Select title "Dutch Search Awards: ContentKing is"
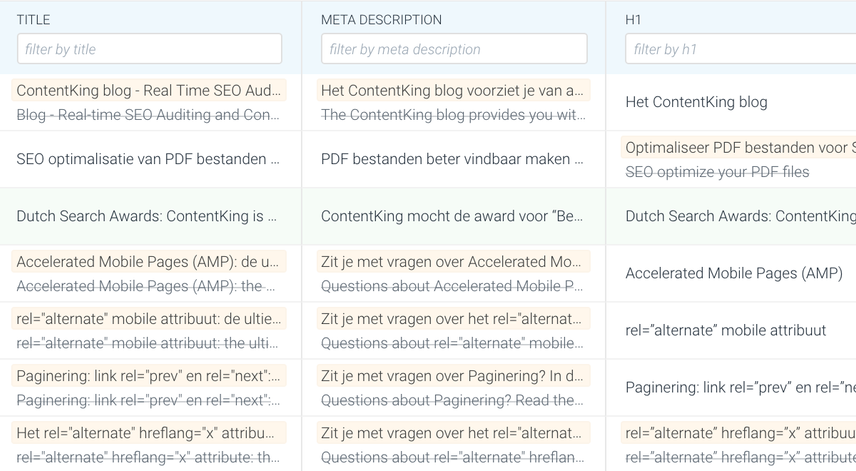856x471 pixels. coord(149,216)
